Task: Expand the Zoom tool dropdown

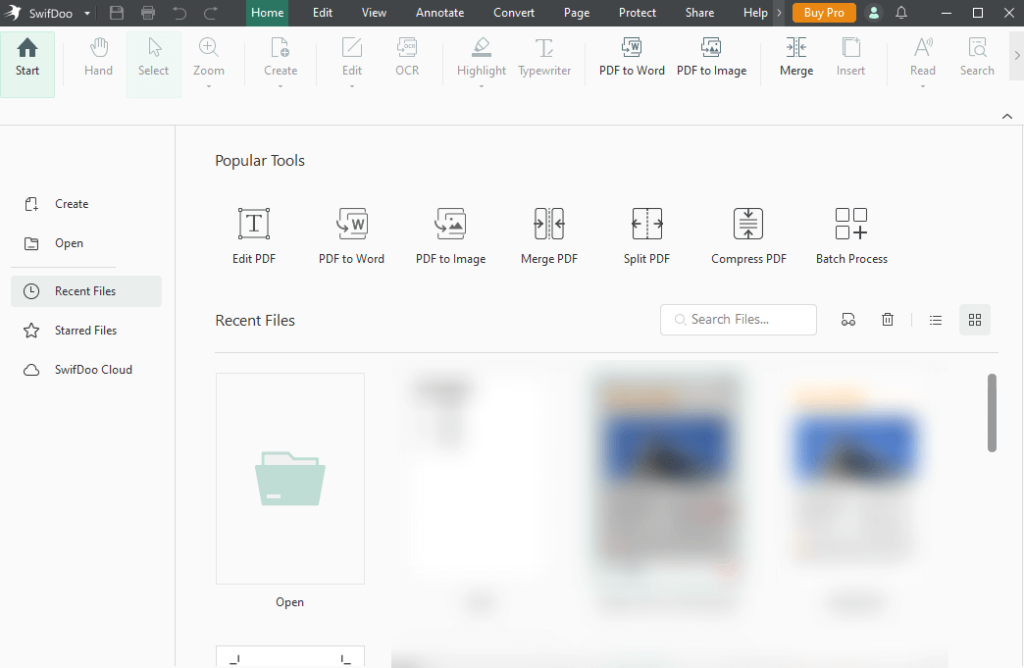Action: tap(208, 86)
